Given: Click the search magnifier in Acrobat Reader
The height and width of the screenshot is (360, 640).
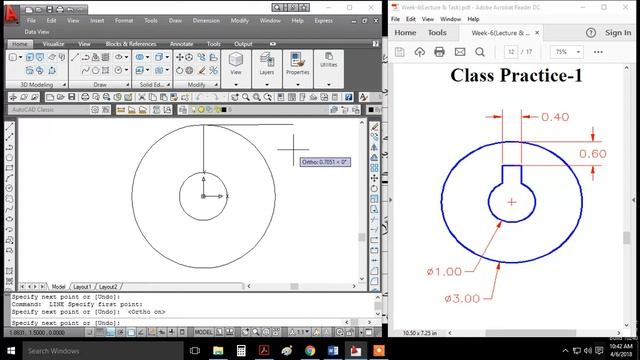Looking at the screenshot, I should point(480,52).
